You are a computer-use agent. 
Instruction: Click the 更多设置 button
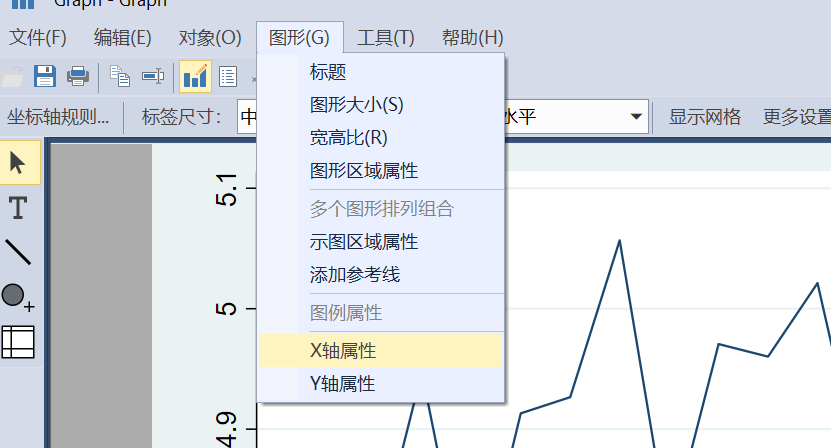(x=797, y=117)
